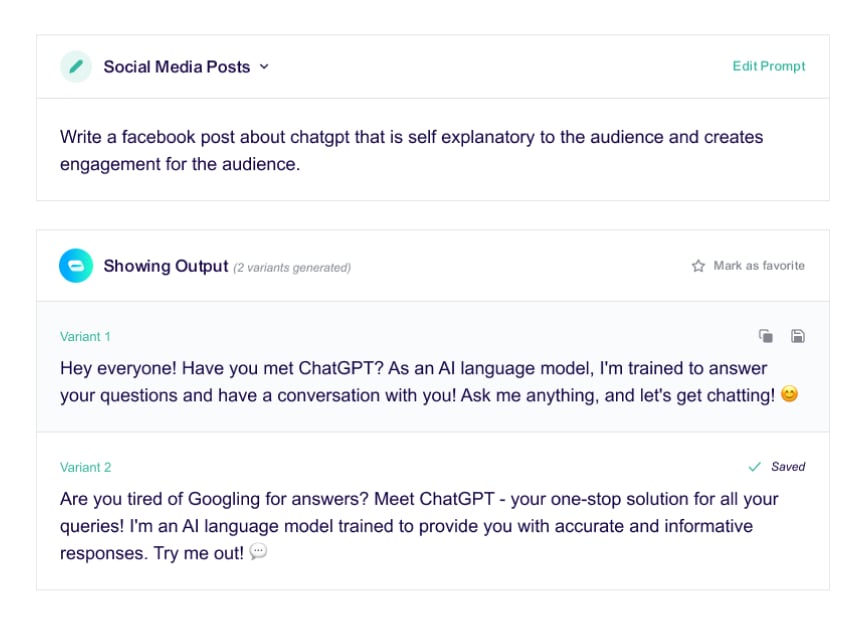The image size is (868, 624).
Task: Toggle the favorite star icon
Action: [x=699, y=266]
